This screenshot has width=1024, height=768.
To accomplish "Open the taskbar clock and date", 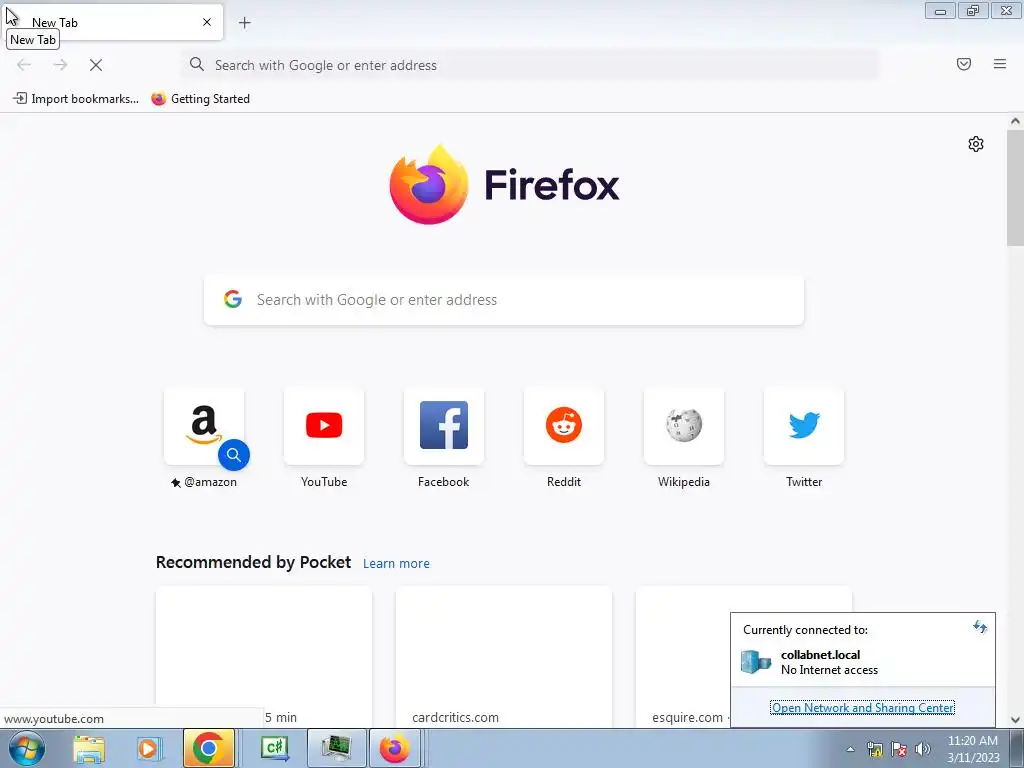I will [x=972, y=749].
